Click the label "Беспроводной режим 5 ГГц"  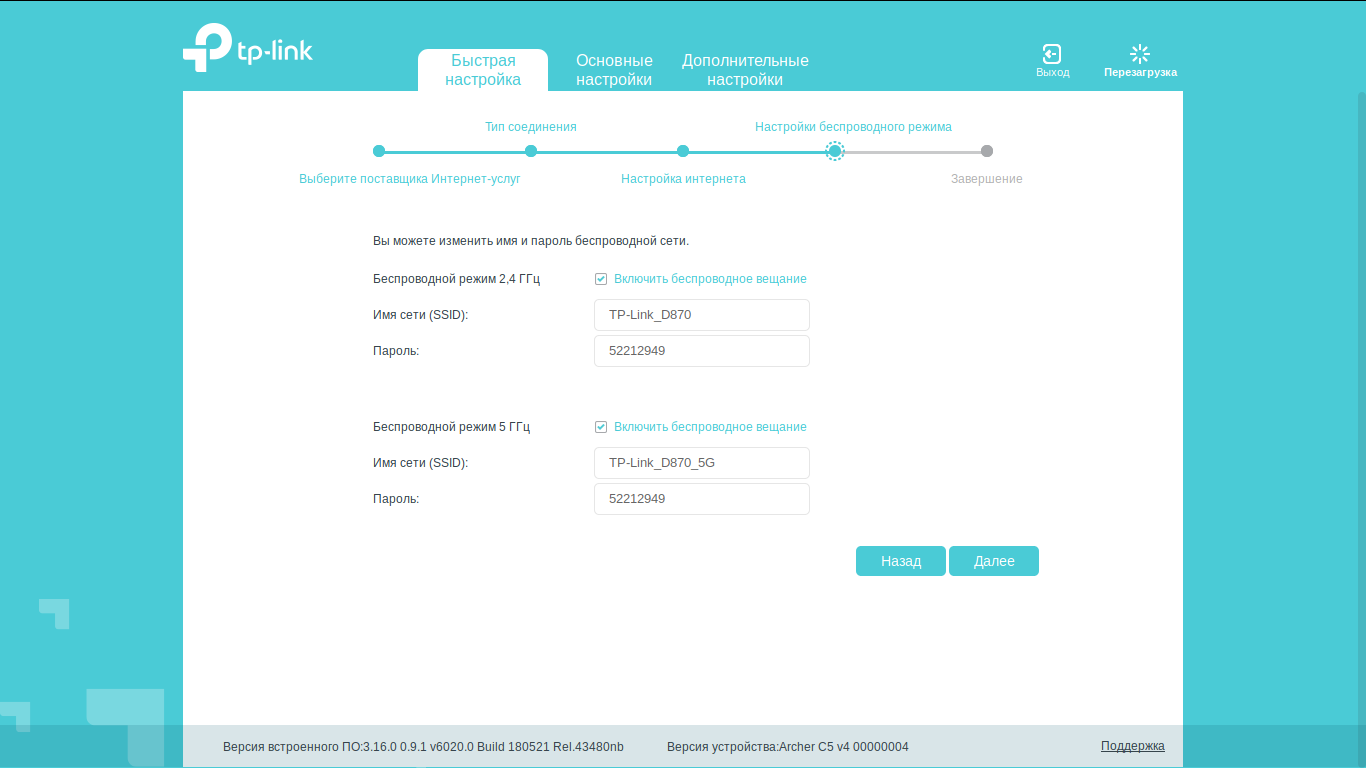pyautogui.click(x=452, y=427)
